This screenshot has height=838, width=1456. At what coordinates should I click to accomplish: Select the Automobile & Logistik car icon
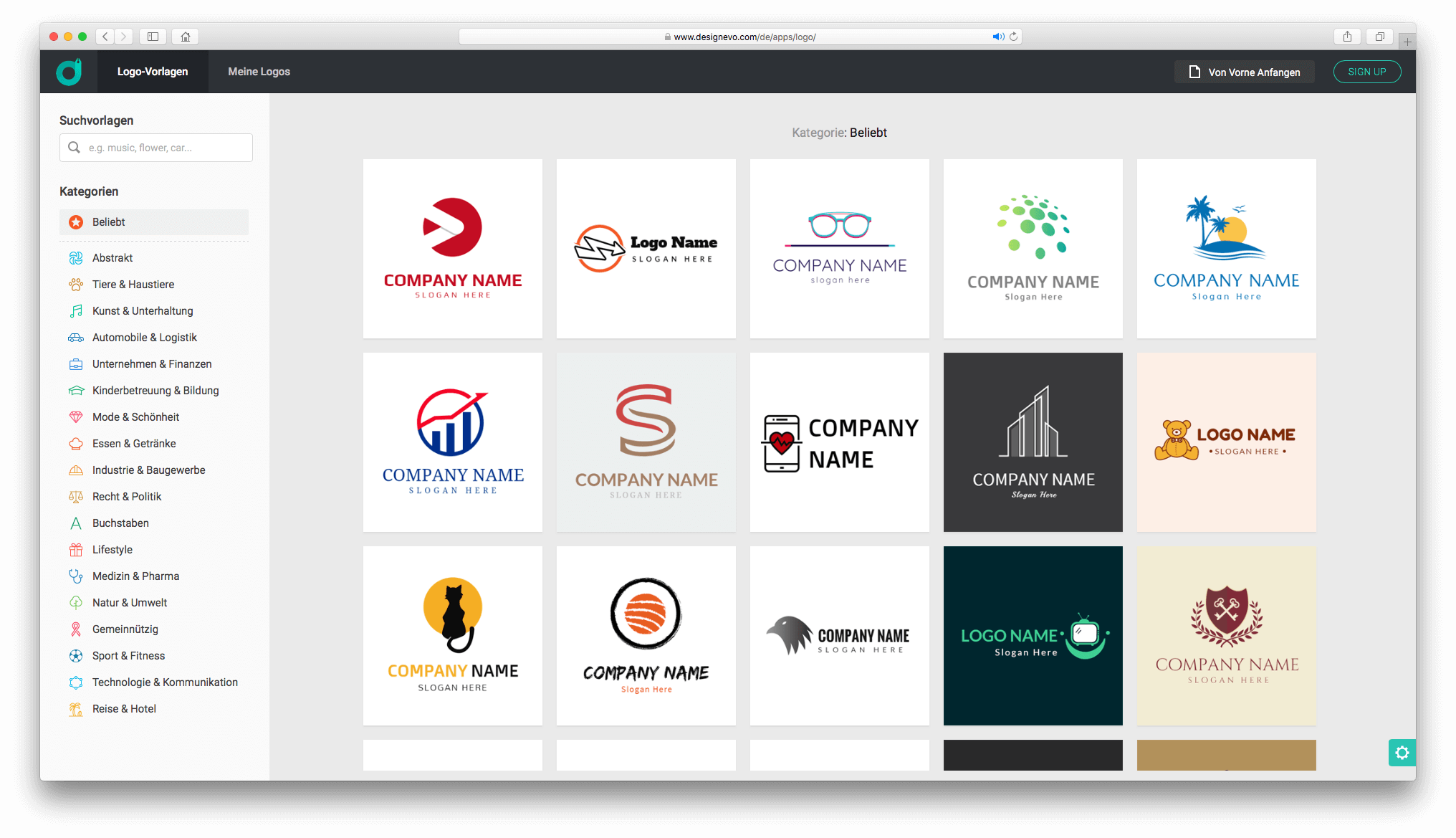[75, 338]
